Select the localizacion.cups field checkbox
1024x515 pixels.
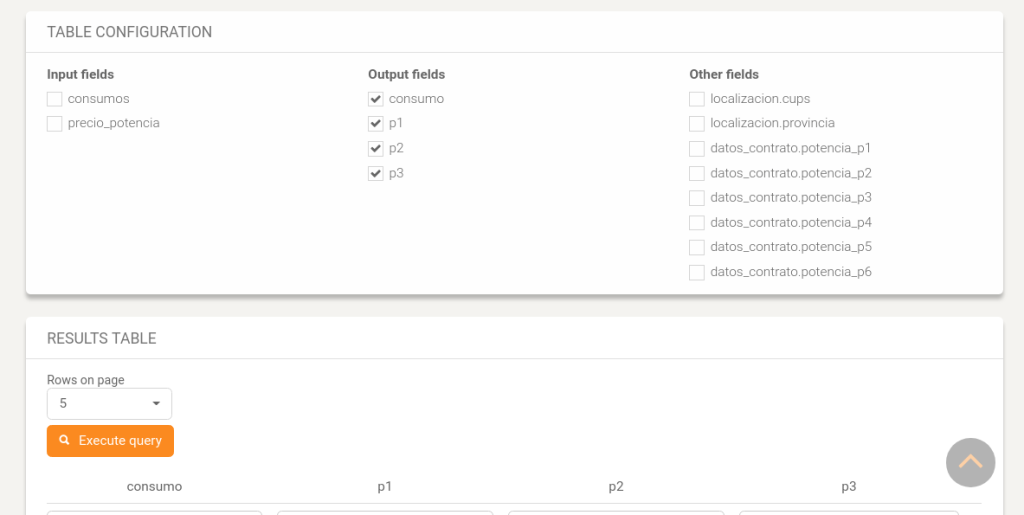click(697, 99)
